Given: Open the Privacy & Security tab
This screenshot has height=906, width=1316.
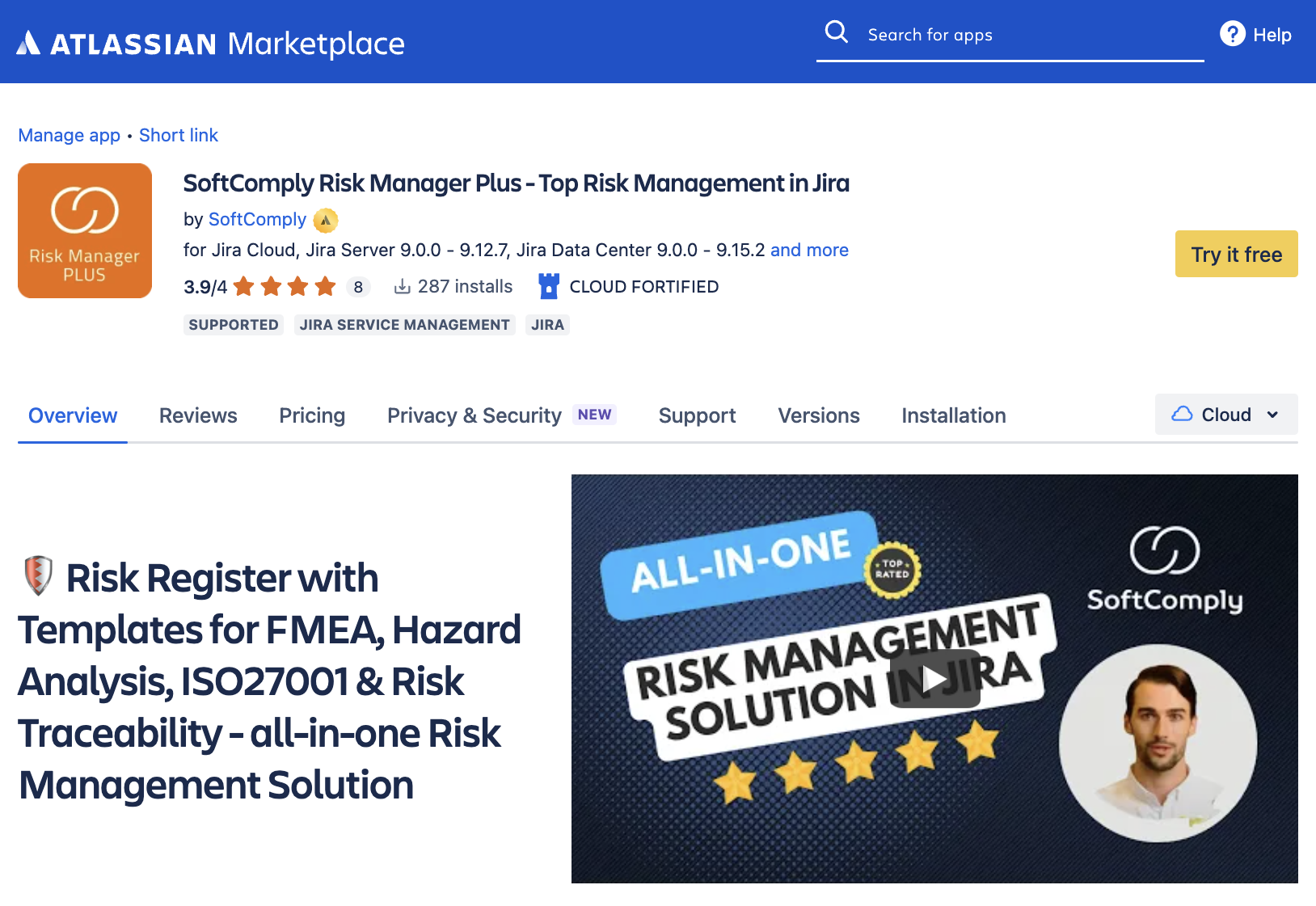Looking at the screenshot, I should (x=474, y=415).
